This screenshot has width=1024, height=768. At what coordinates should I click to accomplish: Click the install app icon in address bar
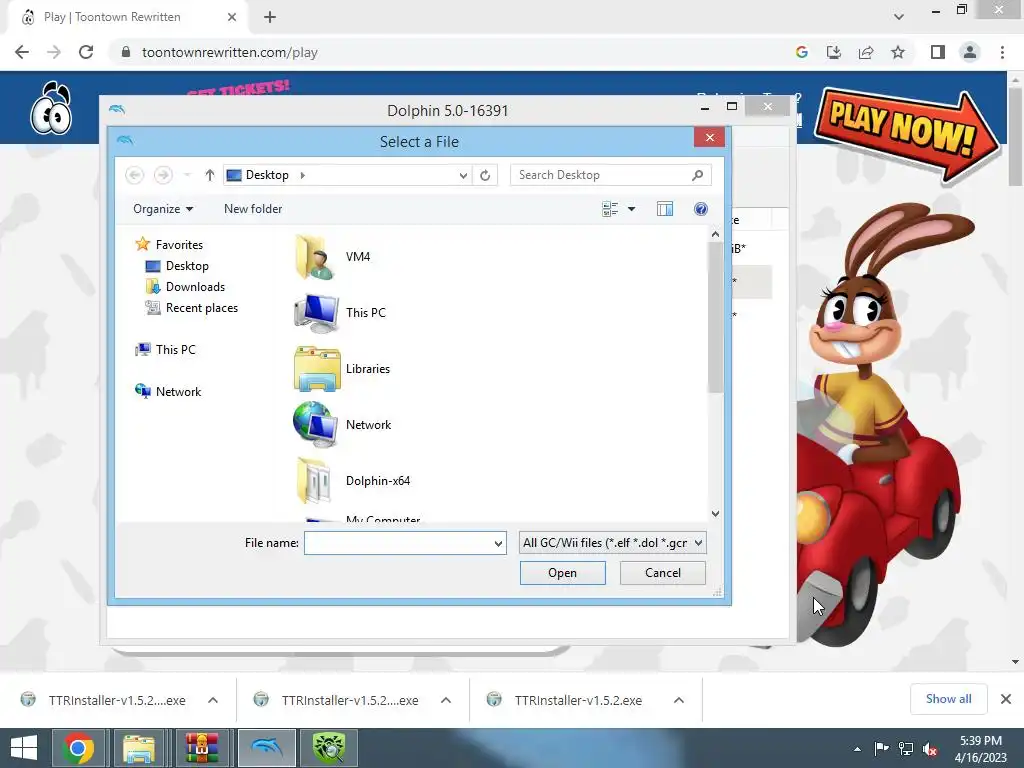[834, 52]
